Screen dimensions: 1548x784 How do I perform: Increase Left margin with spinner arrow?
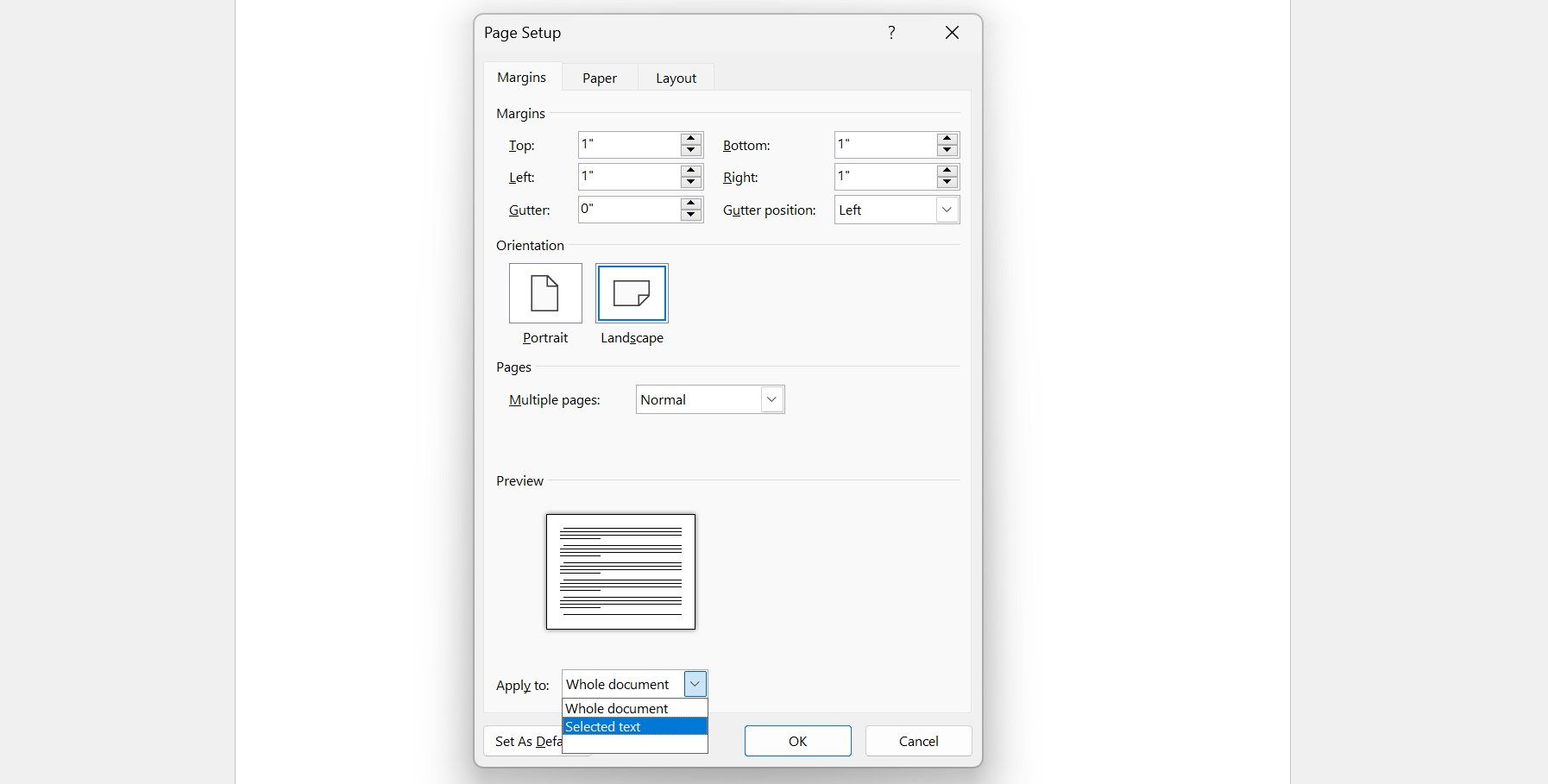tap(689, 171)
